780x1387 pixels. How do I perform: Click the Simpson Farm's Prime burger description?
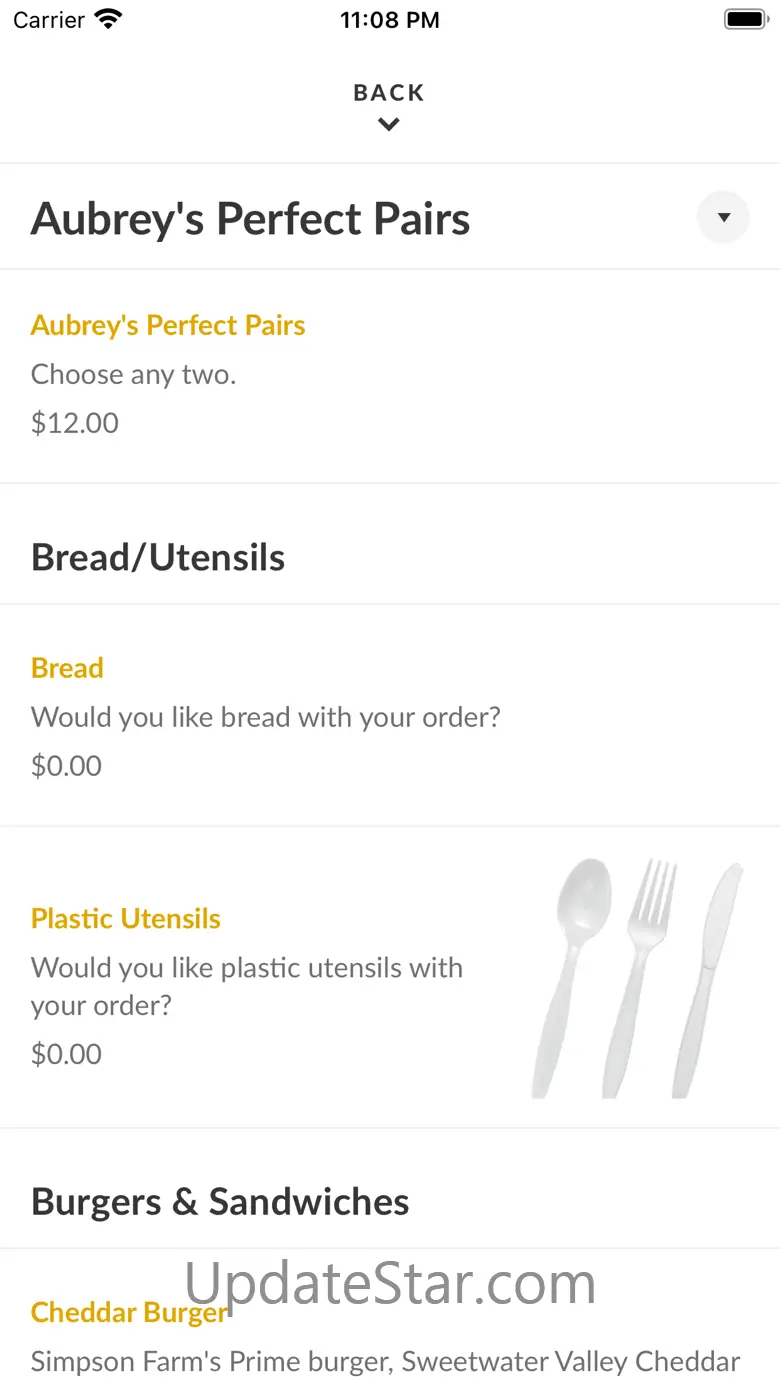(385, 1361)
